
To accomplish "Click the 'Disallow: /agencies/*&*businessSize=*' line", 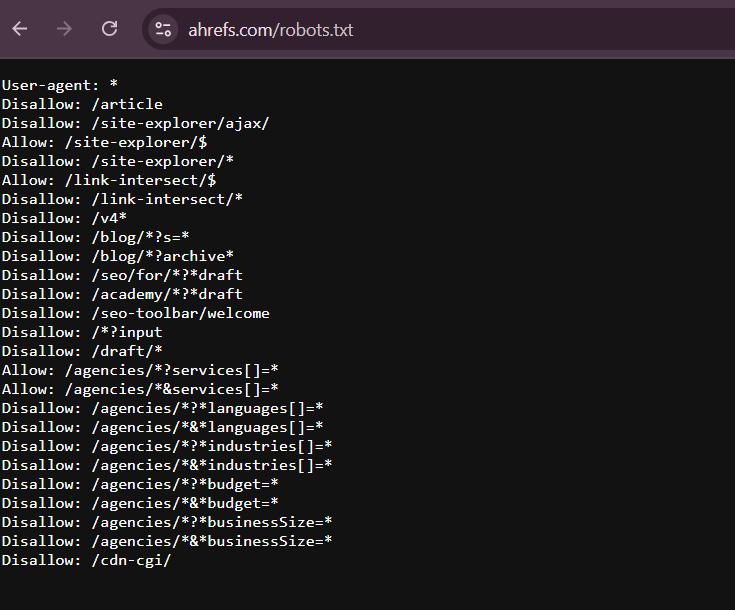I will 167,541.
